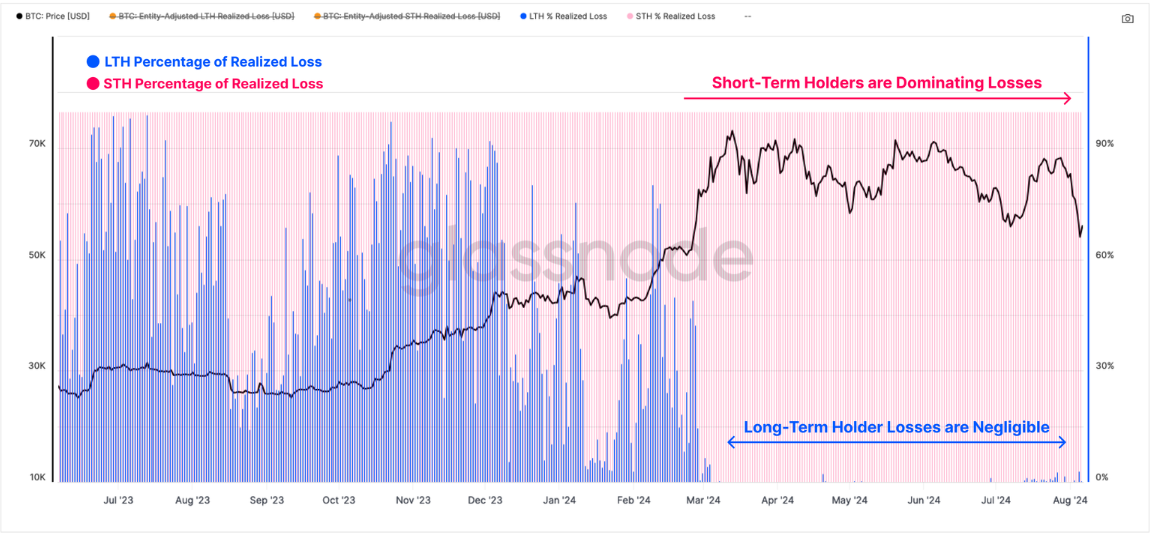The image size is (1154, 533).
Task: Click the Long-Term Holder Losses are Negligible annotation
Action: pos(896,427)
